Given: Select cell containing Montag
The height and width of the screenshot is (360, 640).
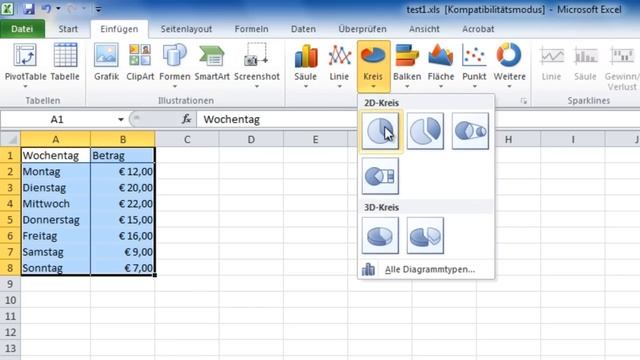Looking at the screenshot, I should [x=56, y=172].
